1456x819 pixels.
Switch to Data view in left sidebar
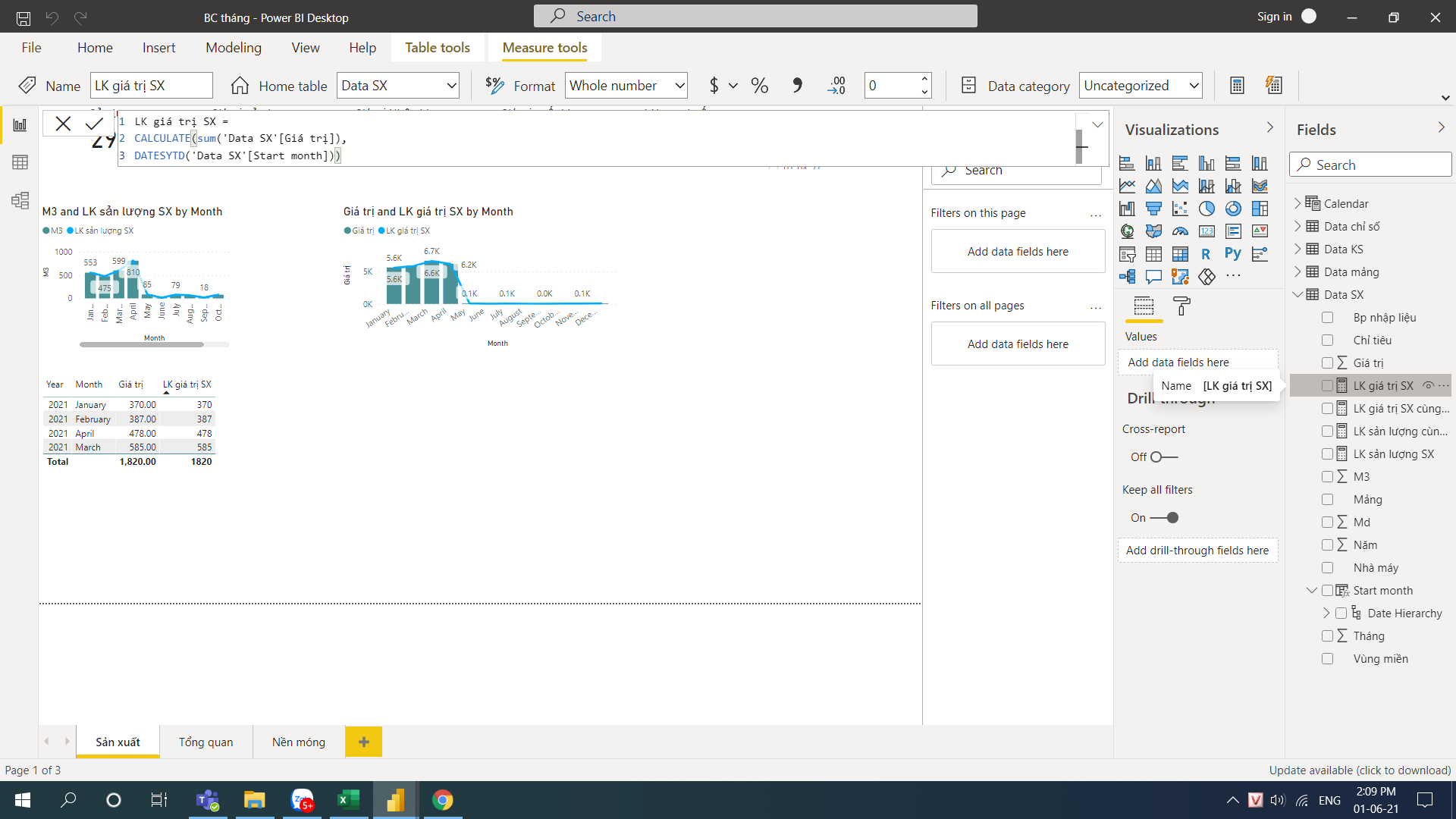click(x=20, y=162)
